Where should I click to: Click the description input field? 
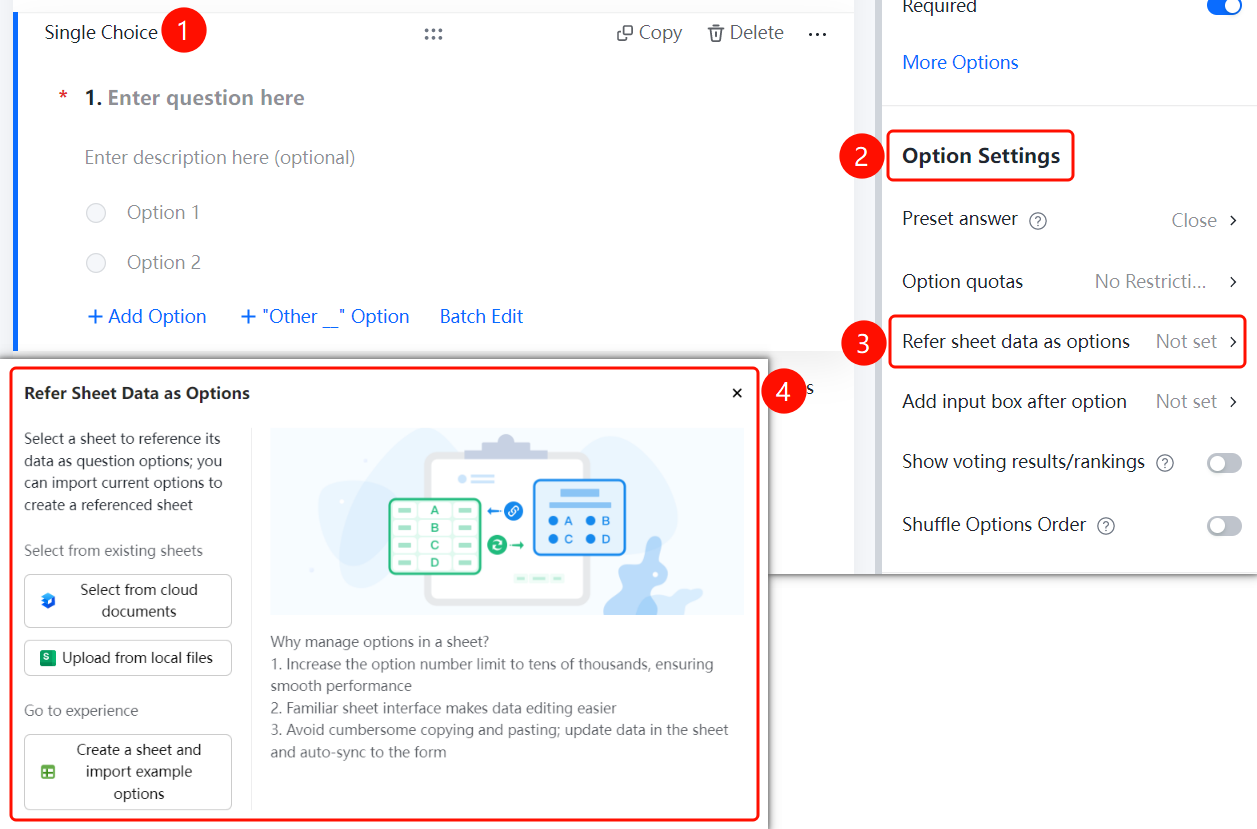[x=220, y=157]
